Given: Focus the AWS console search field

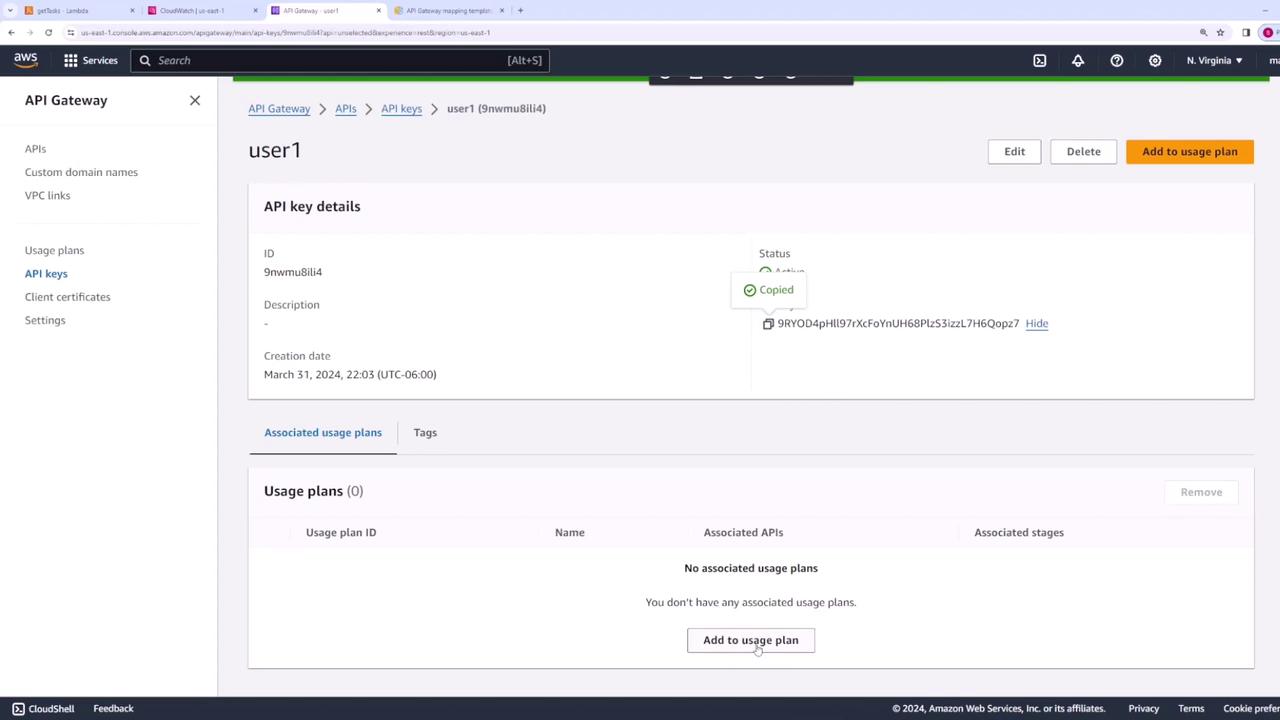Looking at the screenshot, I should 340,60.
